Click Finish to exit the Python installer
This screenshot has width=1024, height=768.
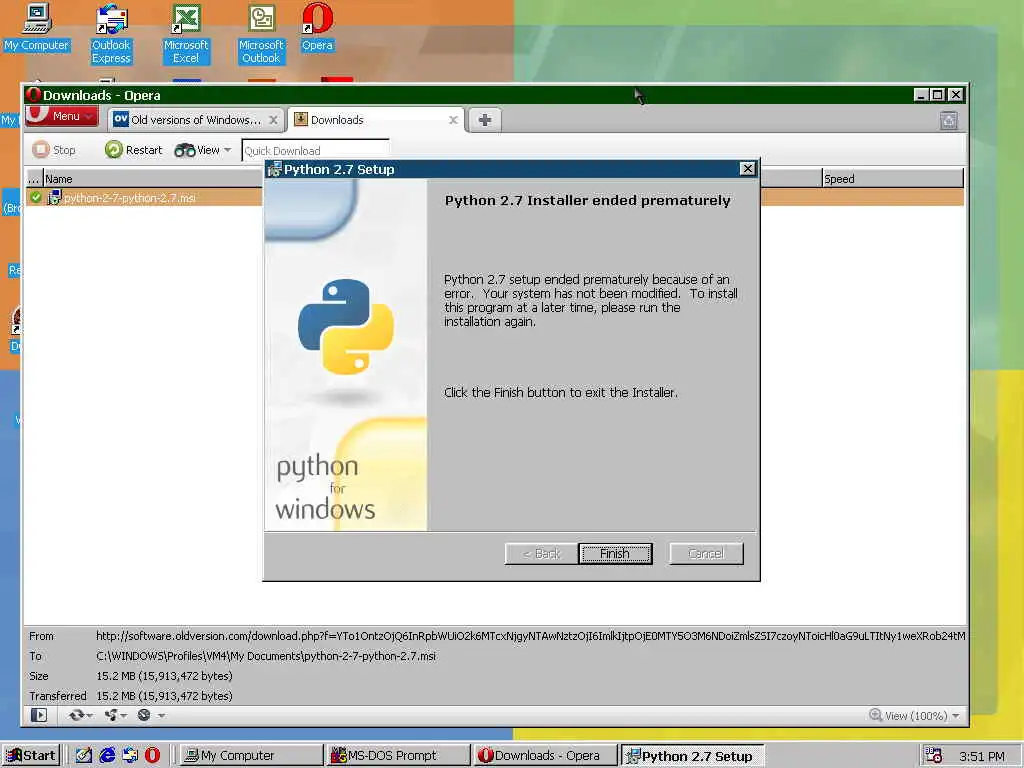pos(615,554)
